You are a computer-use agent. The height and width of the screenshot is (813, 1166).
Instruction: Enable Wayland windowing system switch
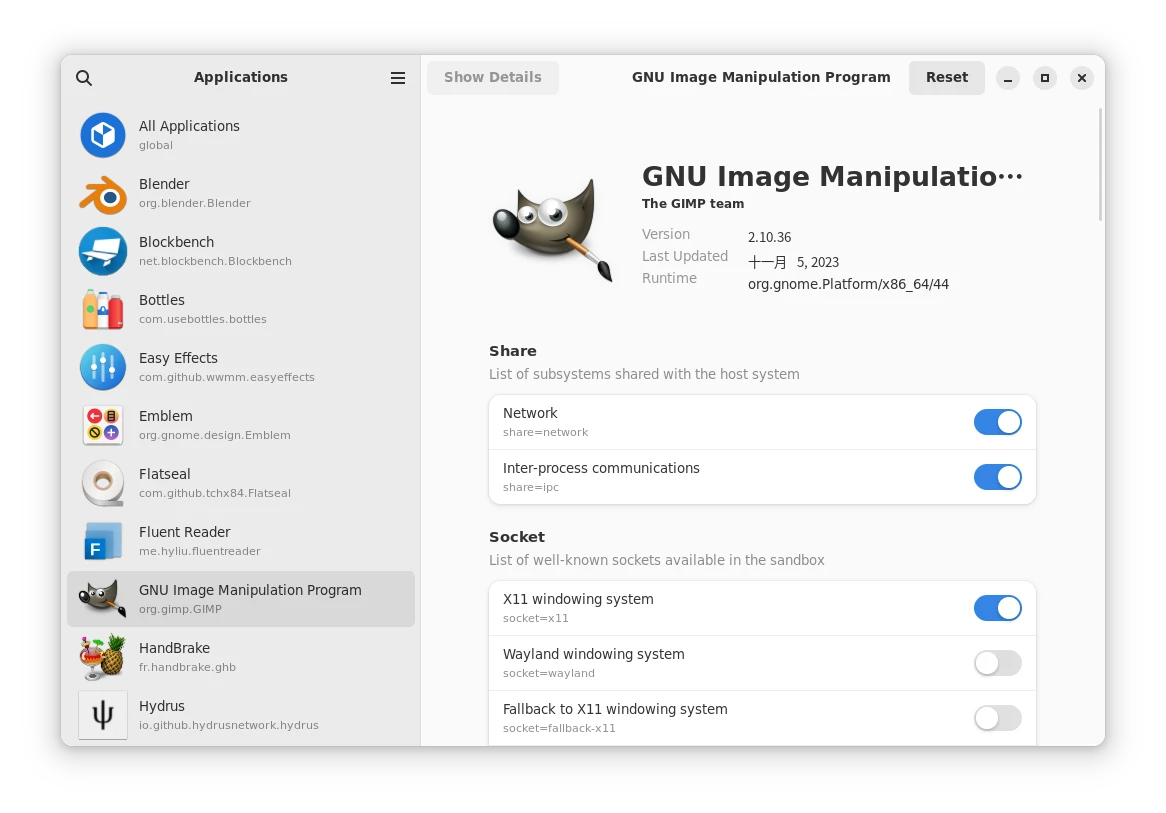(x=997, y=663)
